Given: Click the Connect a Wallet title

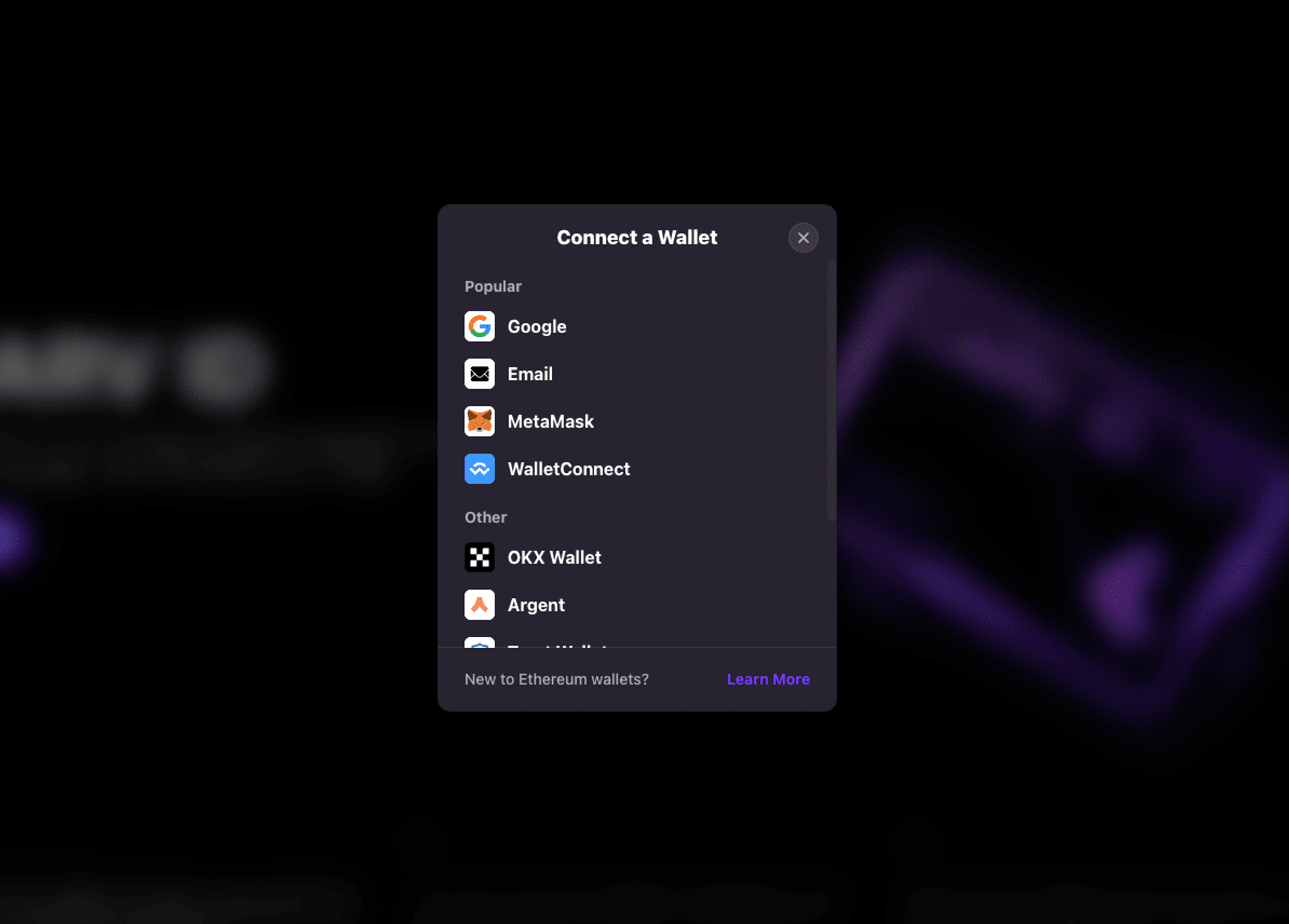Looking at the screenshot, I should 637,238.
